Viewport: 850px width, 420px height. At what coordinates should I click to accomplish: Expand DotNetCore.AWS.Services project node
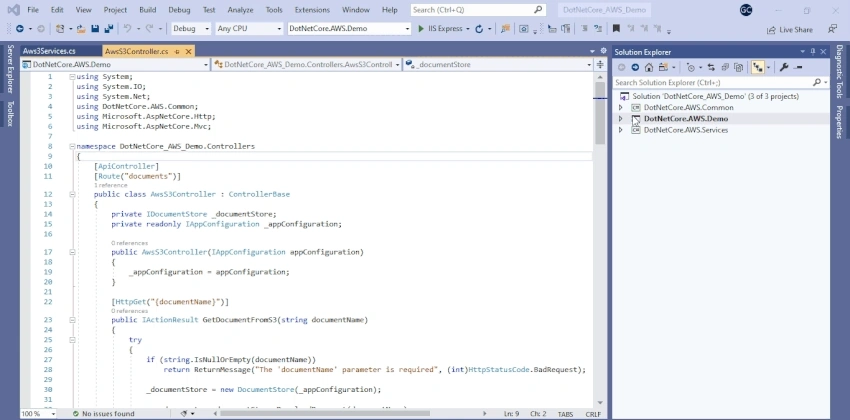(x=621, y=130)
